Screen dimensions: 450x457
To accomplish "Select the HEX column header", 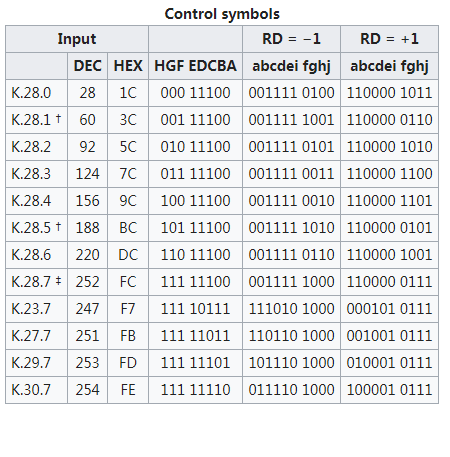I will pyautogui.click(x=128, y=66).
